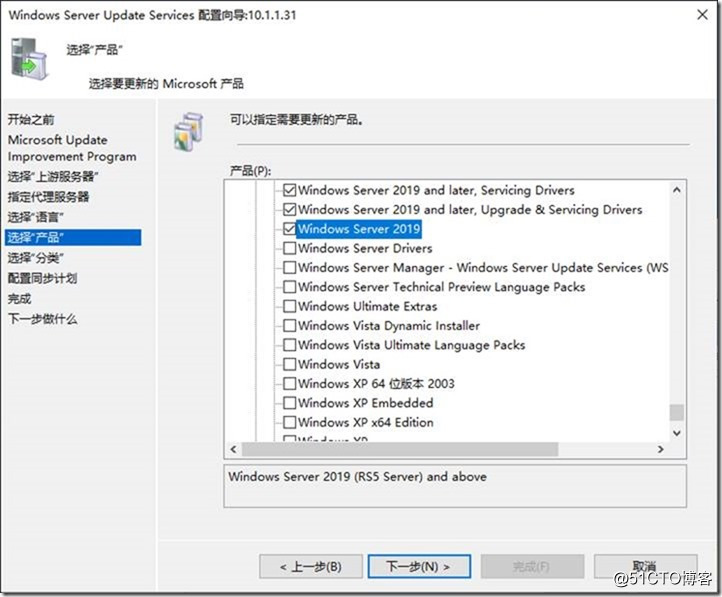Select the Windows Server Drivers row text

pos(365,248)
